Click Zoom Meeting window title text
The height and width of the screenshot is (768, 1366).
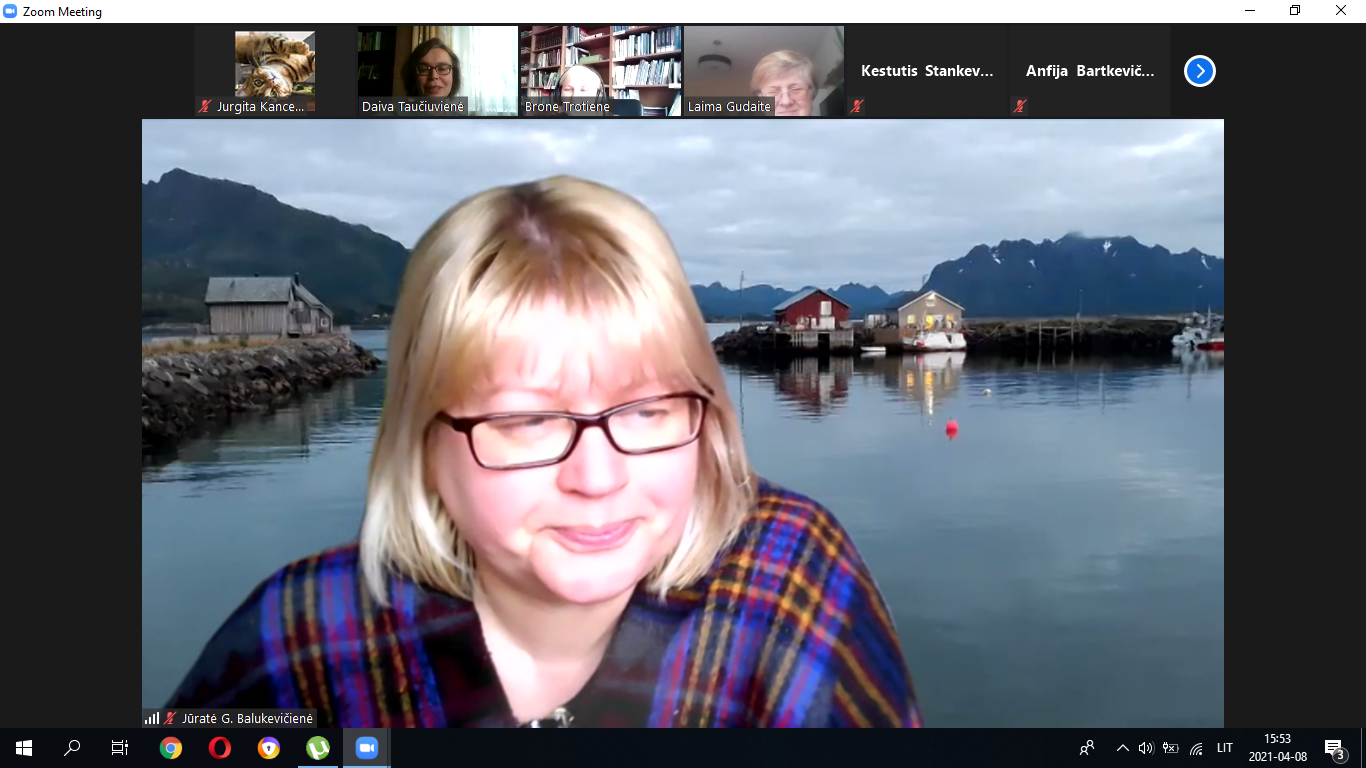62,12
